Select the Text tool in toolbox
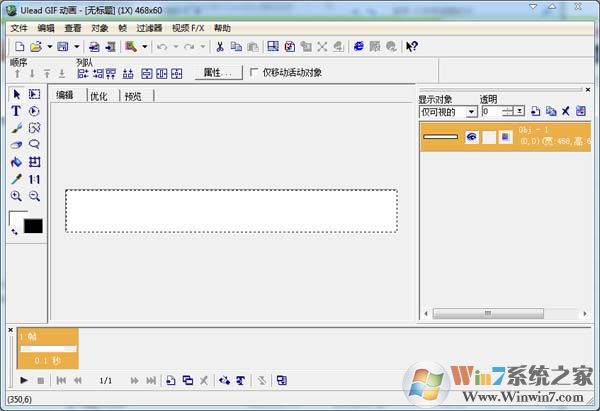 [16, 111]
